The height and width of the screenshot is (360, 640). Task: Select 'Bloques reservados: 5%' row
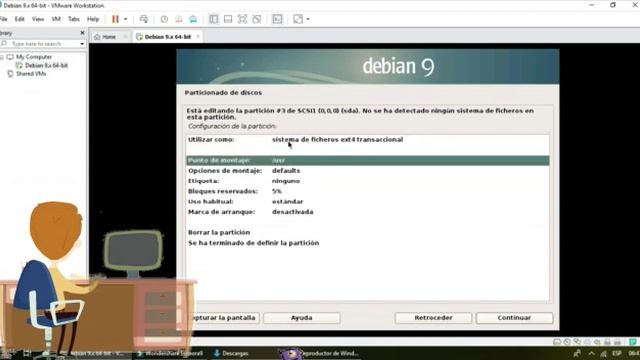(x=368, y=191)
